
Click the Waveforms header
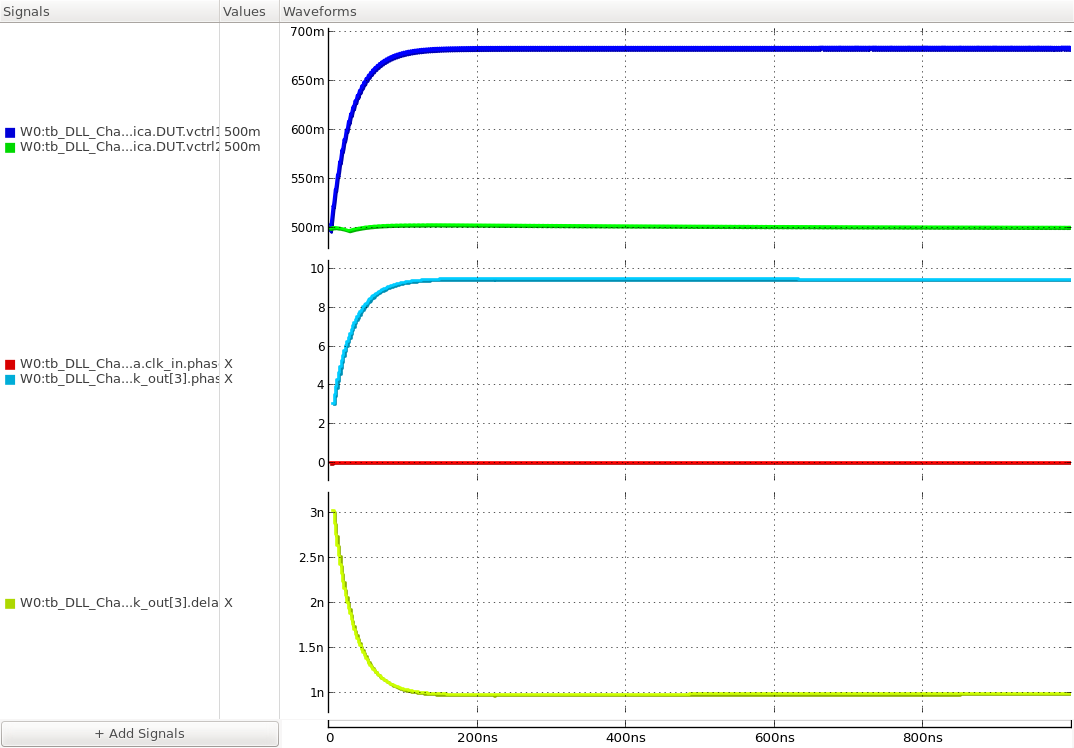(x=320, y=11)
